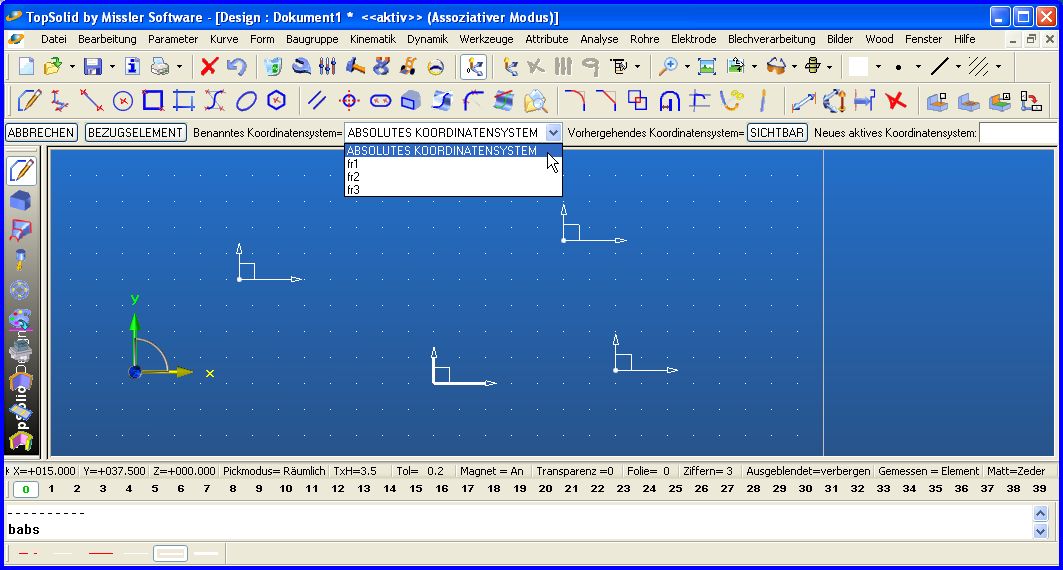Open the Kurve menu

[x=224, y=39]
